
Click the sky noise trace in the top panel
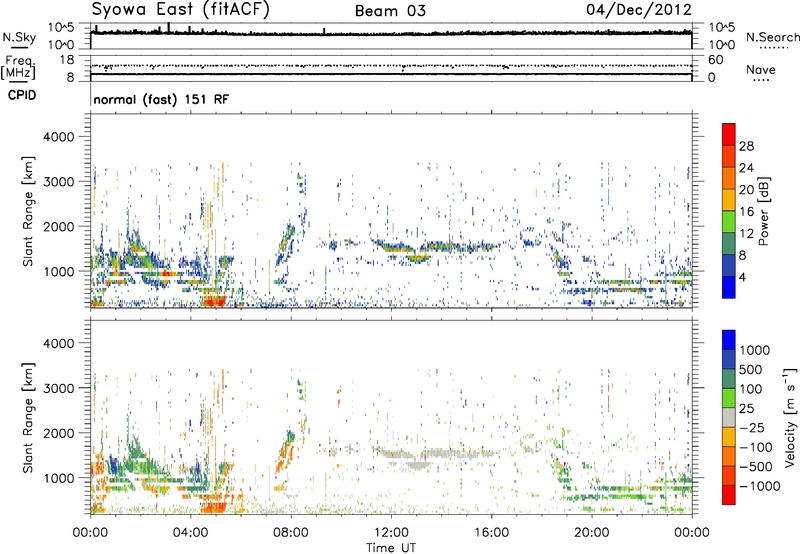(391, 33)
